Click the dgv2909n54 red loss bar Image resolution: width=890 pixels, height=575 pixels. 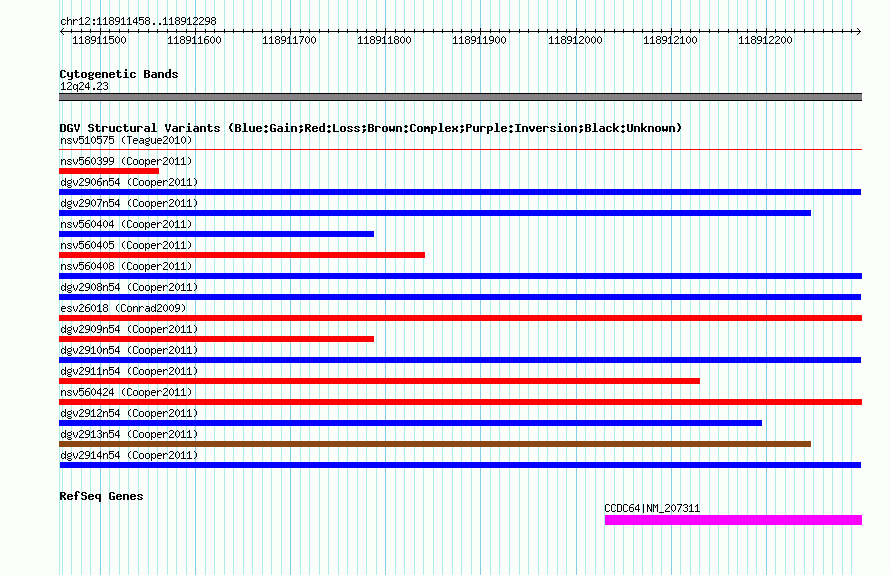[x=216, y=339]
